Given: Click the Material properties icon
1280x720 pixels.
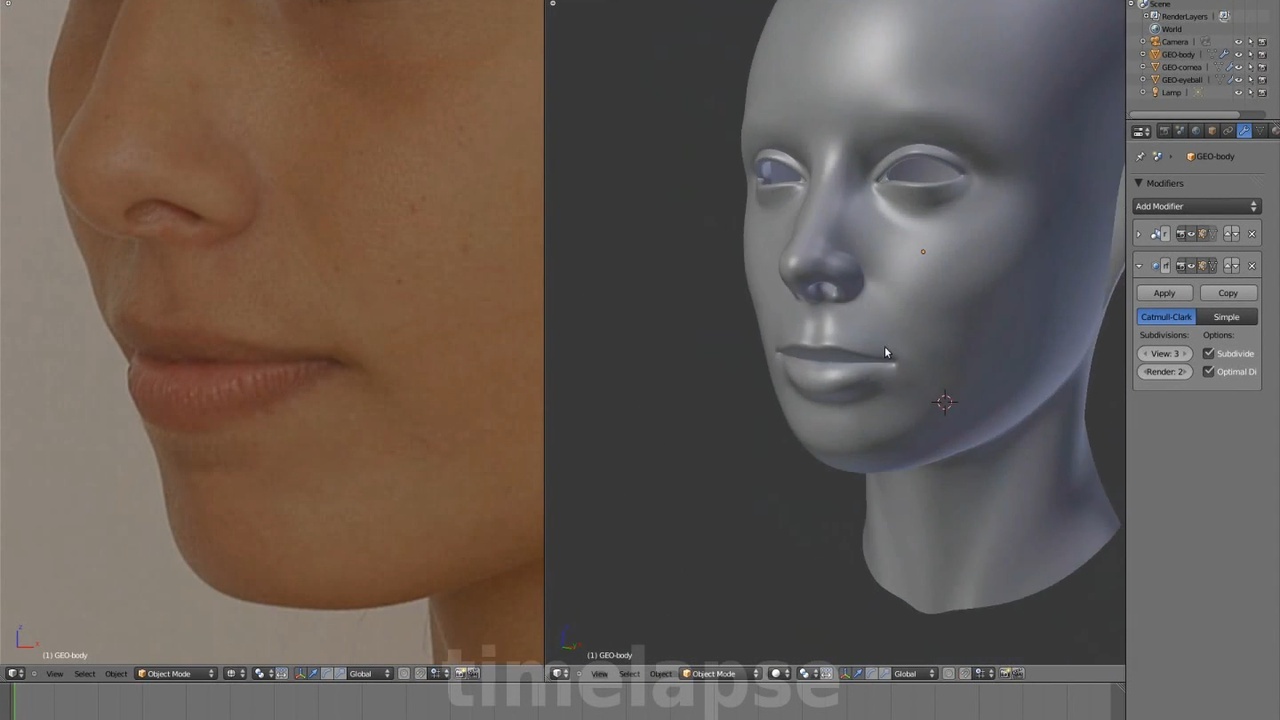Looking at the screenshot, I should click(x=1275, y=131).
